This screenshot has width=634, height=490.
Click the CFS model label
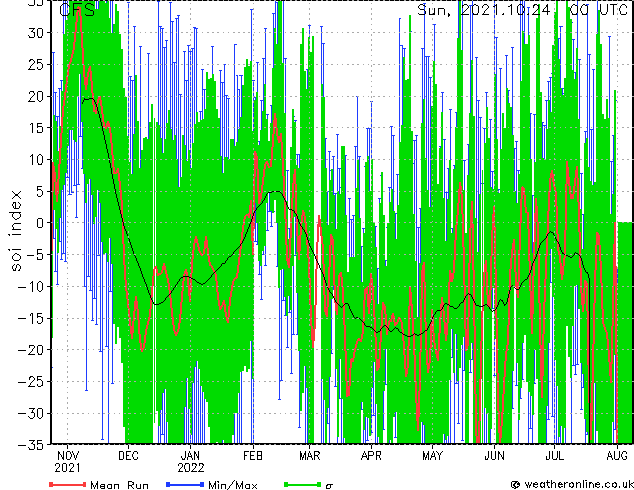[x=77, y=10]
